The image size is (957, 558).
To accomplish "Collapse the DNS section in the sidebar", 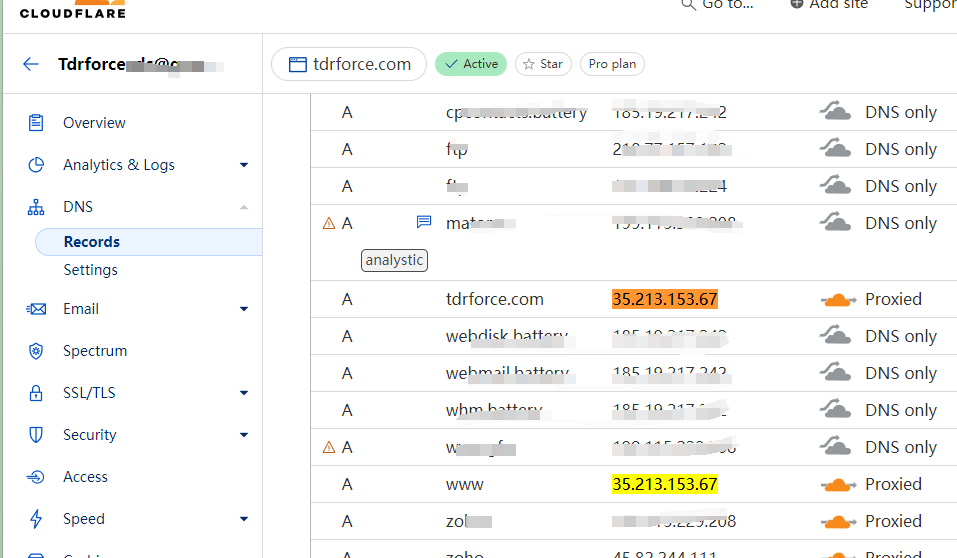I will 243,207.
